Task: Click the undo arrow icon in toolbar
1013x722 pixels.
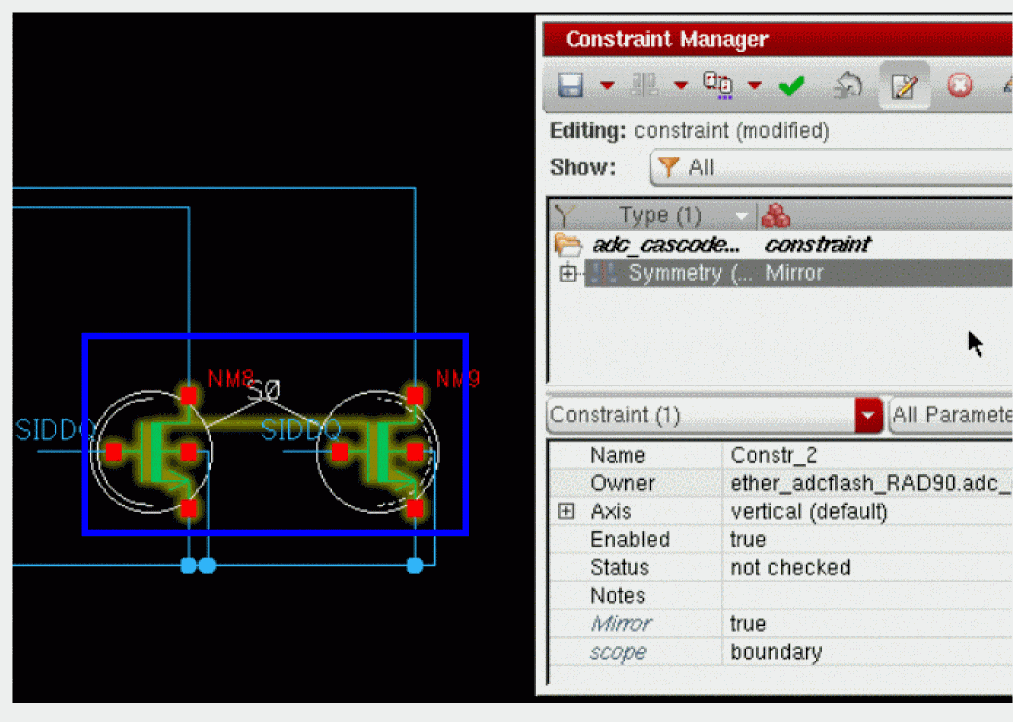Action: pos(848,85)
